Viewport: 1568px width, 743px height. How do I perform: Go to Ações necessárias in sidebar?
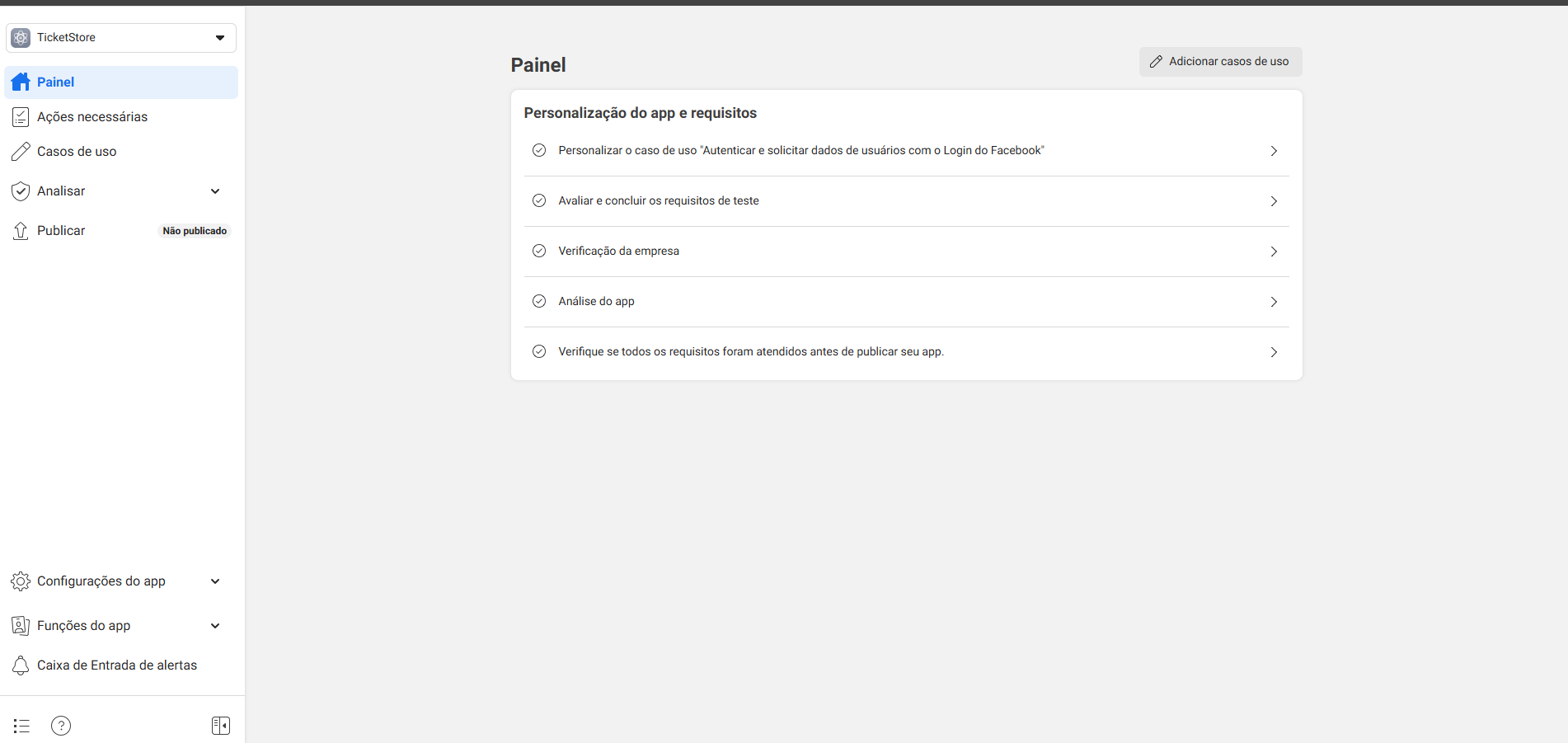pos(92,117)
